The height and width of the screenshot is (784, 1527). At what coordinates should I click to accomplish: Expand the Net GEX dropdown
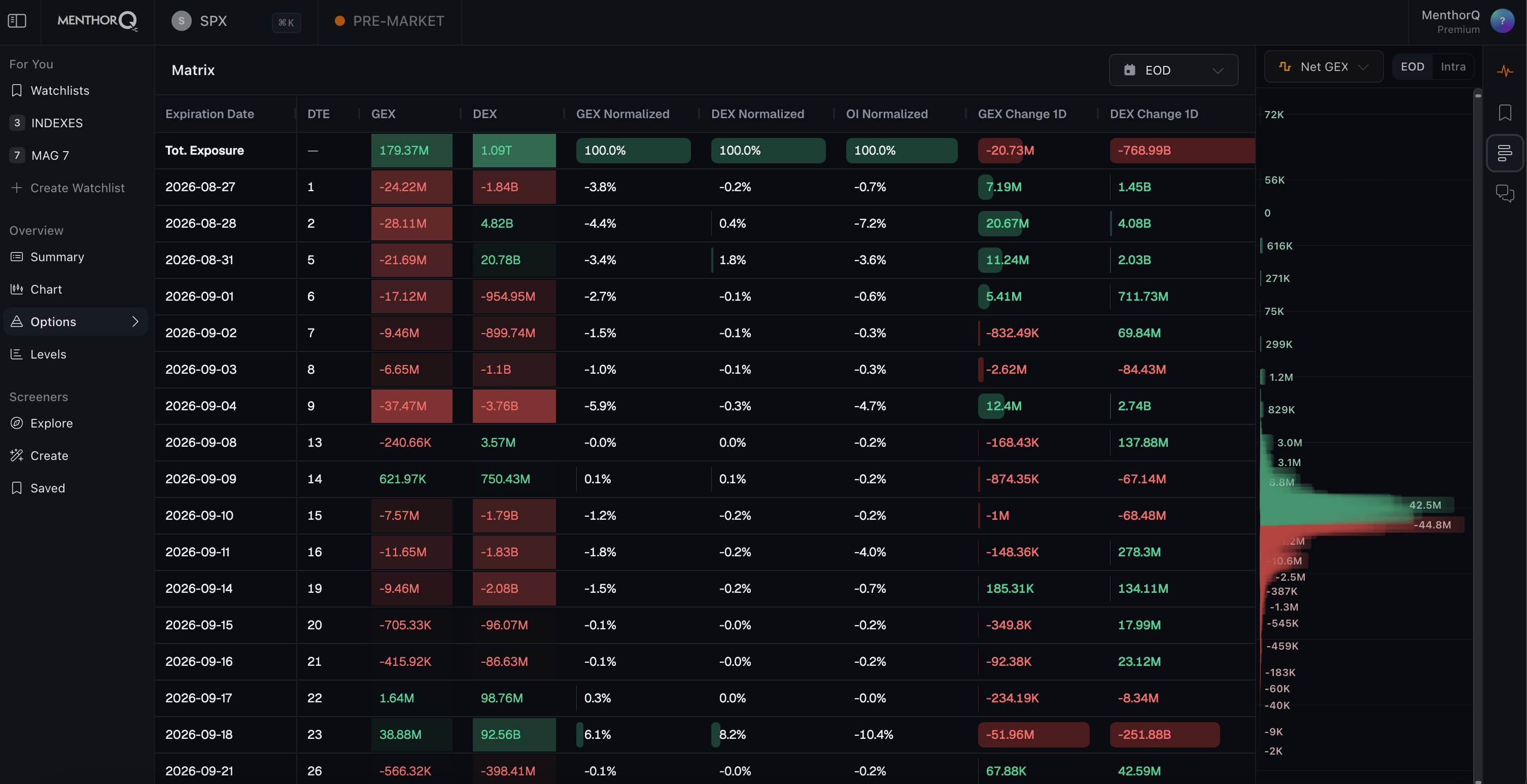pos(1323,67)
